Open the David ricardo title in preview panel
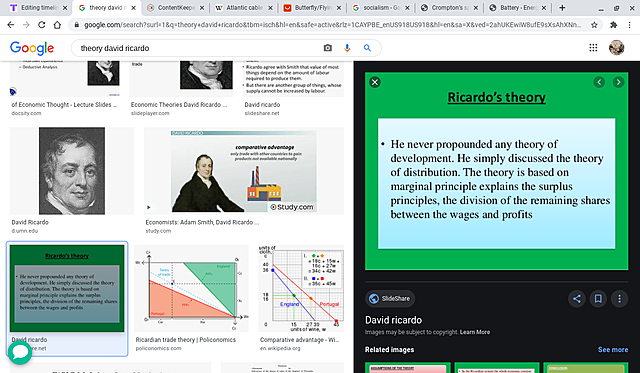Viewport: 640px width, 373px height. click(x=393, y=320)
